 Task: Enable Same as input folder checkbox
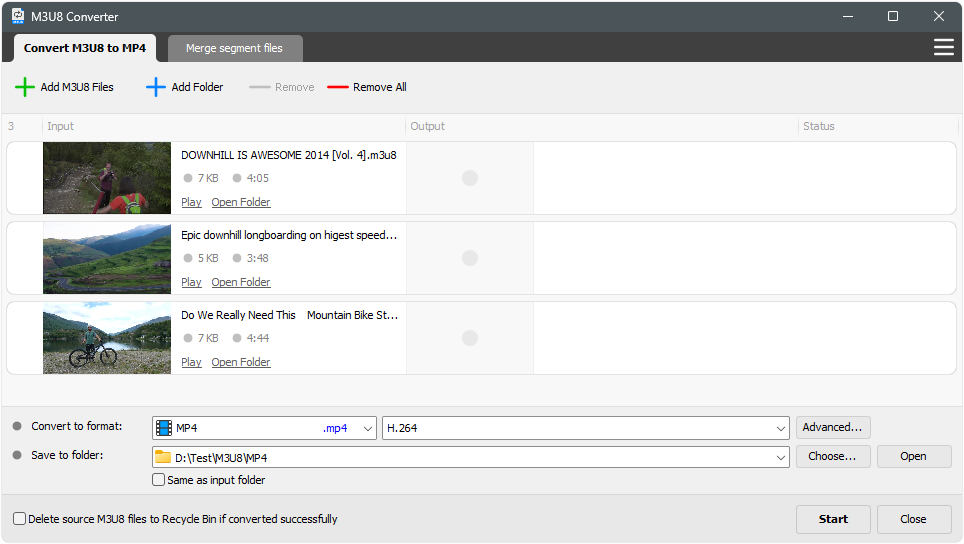(x=158, y=480)
